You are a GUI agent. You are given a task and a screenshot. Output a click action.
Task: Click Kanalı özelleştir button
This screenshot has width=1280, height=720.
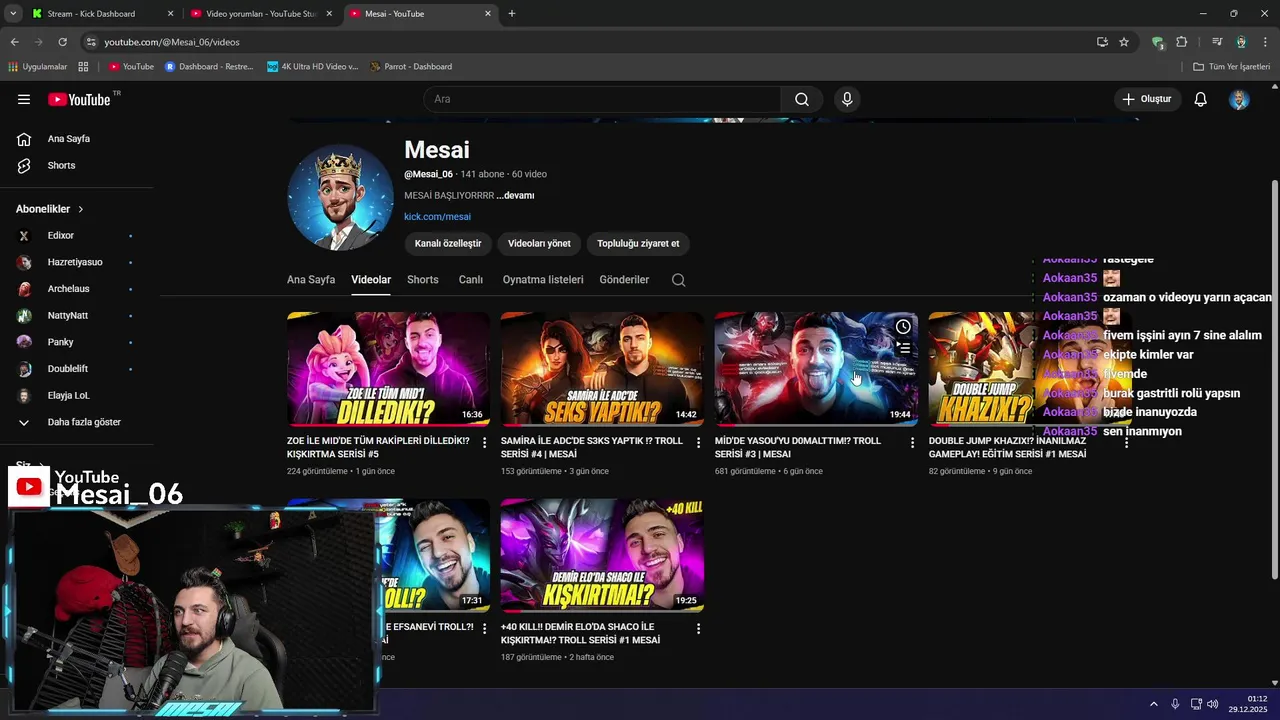pyautogui.click(x=448, y=243)
